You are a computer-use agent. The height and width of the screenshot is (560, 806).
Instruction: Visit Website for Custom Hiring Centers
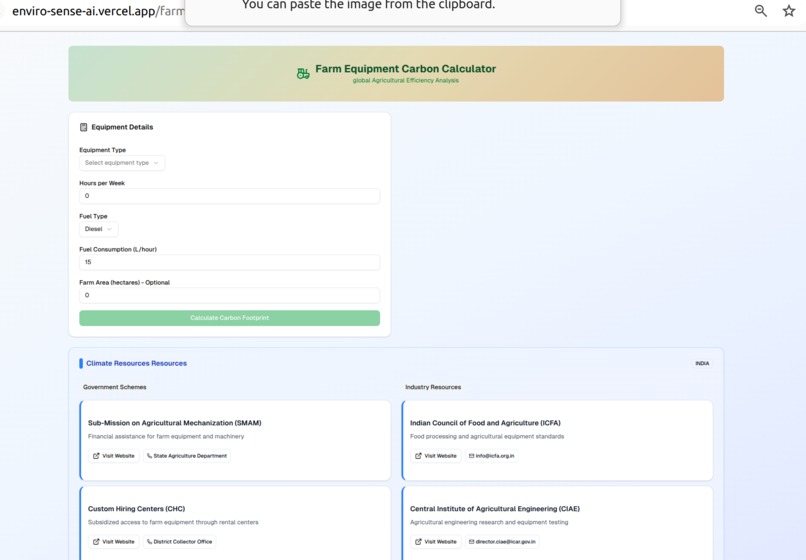tap(114, 541)
